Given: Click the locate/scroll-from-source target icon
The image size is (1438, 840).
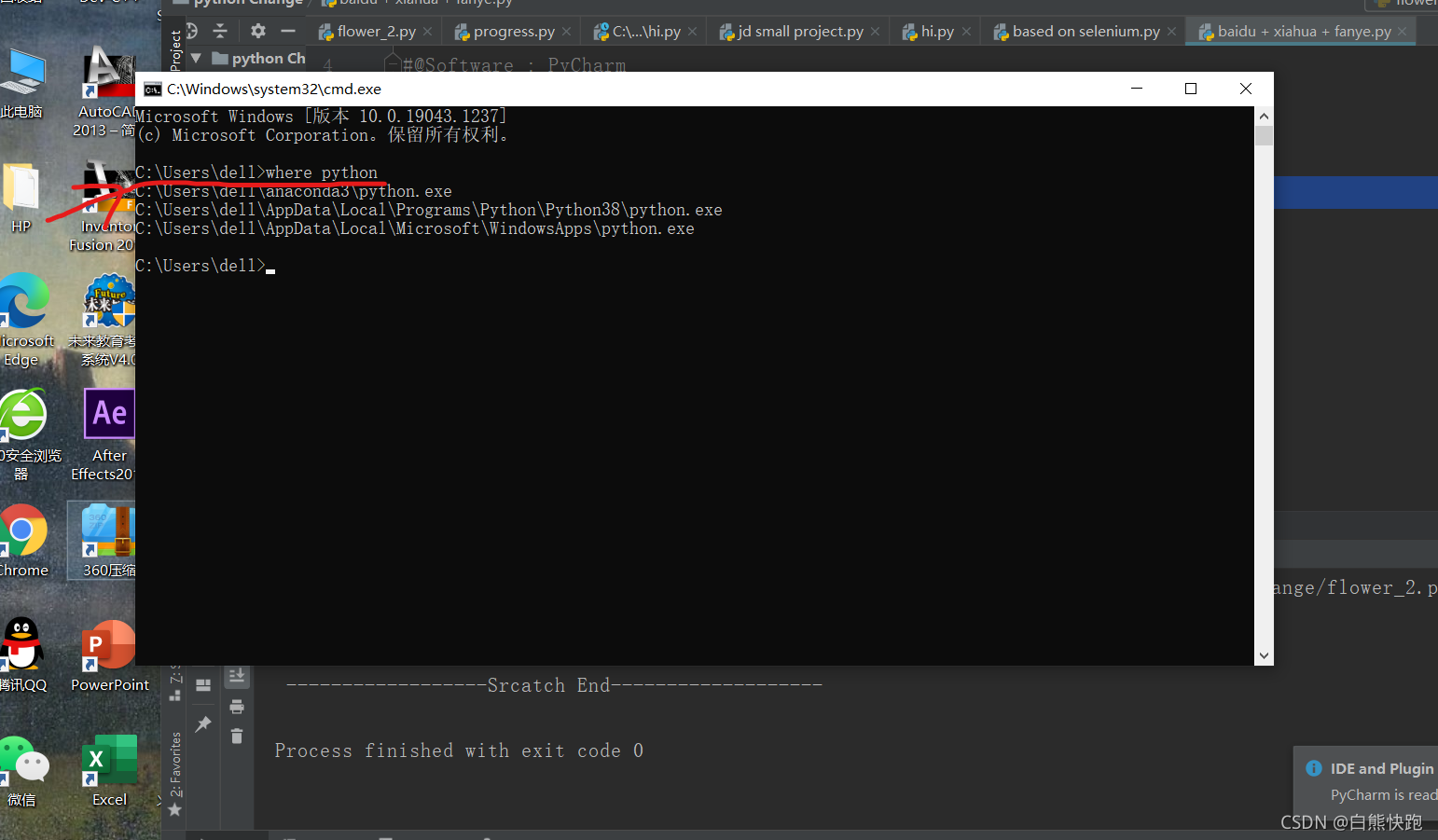Looking at the screenshot, I should coord(191,31).
